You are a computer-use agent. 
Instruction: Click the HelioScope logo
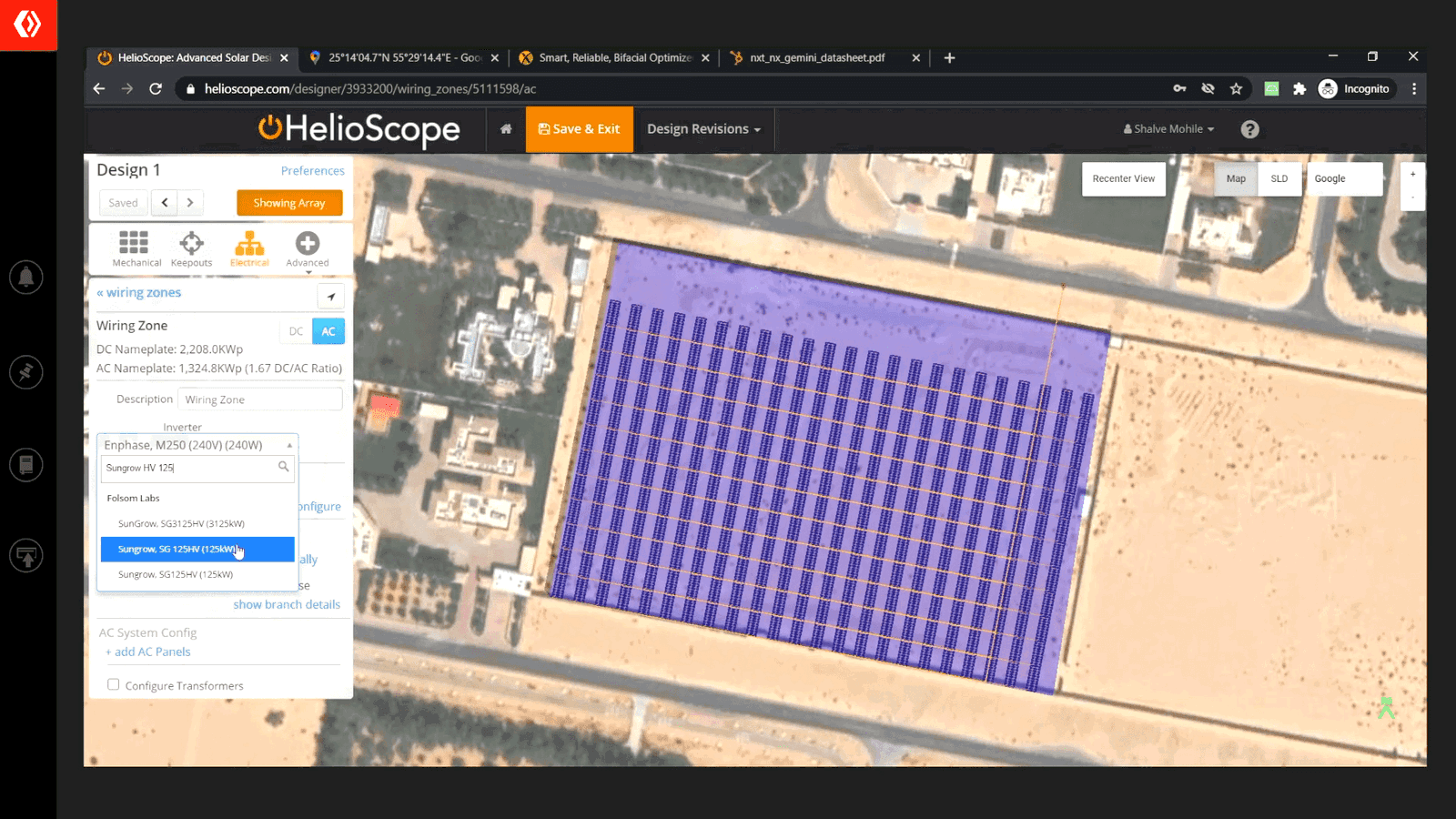(x=359, y=128)
